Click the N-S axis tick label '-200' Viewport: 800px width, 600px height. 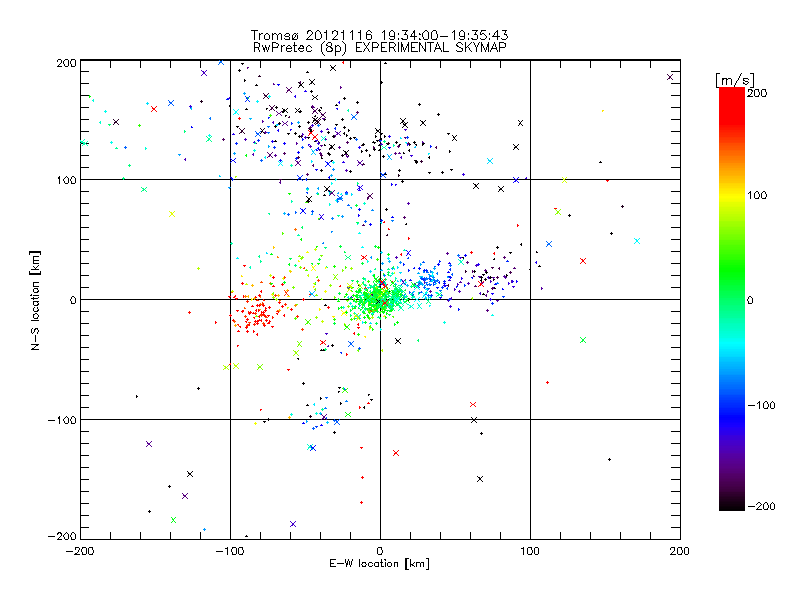pyautogui.click(x=62, y=536)
